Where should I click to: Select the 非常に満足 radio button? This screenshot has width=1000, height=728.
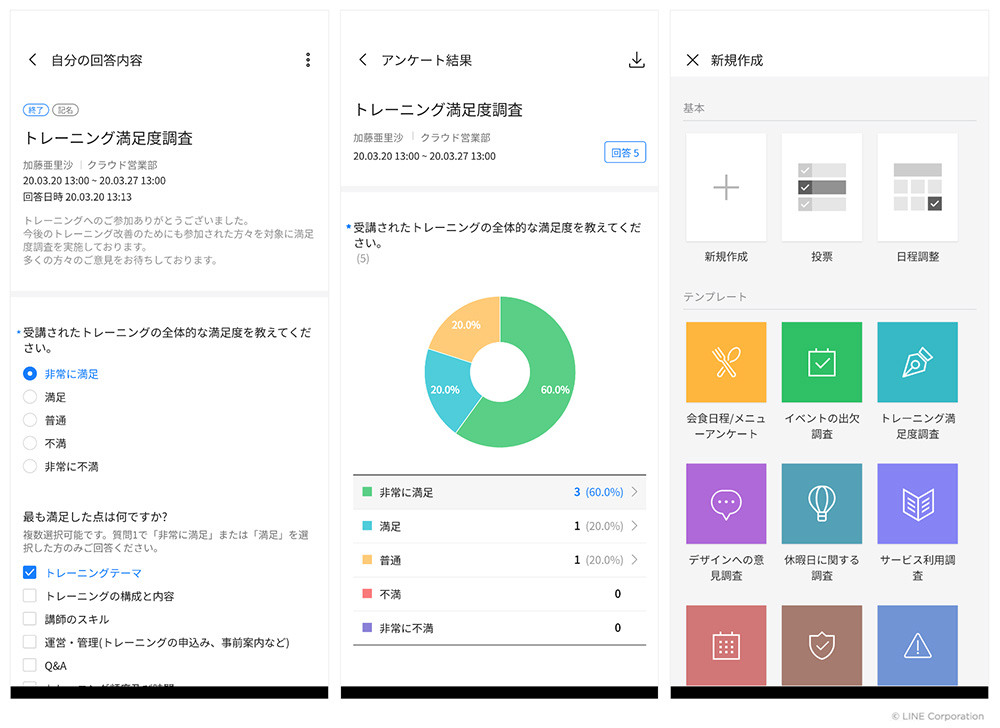29,374
